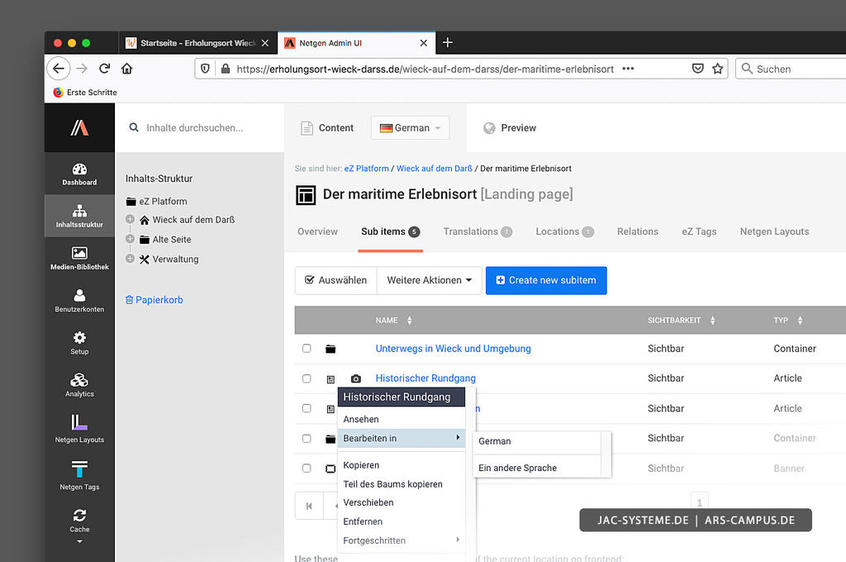Choose Entfernen from the context menu
The image size is (846, 562).
coord(401,522)
